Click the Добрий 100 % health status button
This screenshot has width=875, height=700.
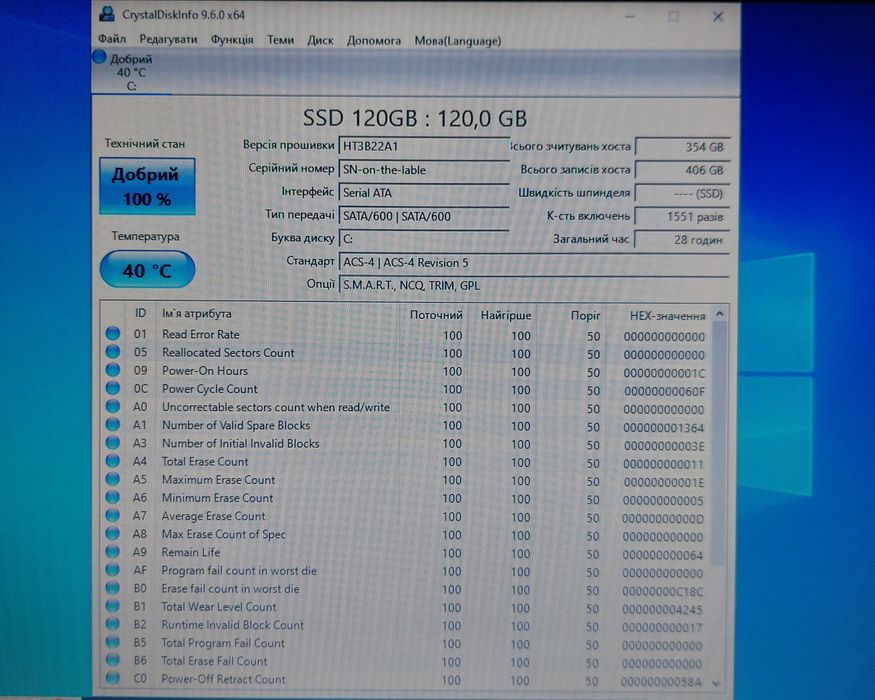(147, 186)
